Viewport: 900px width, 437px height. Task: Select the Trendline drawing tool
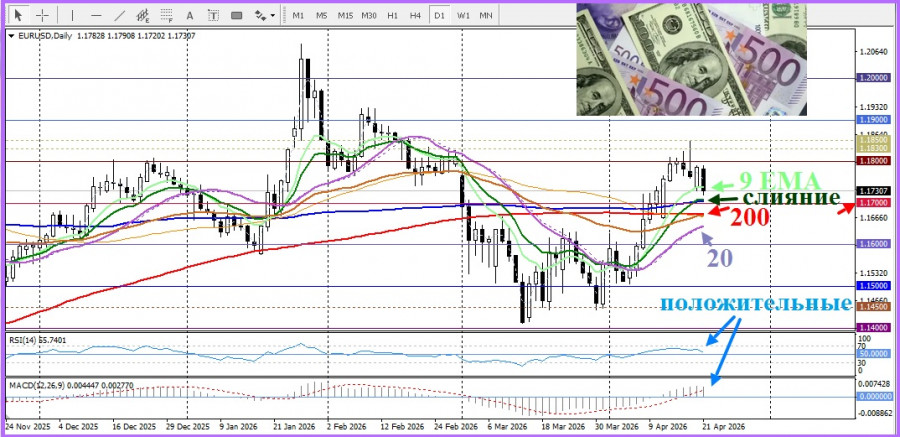pyautogui.click(x=120, y=15)
